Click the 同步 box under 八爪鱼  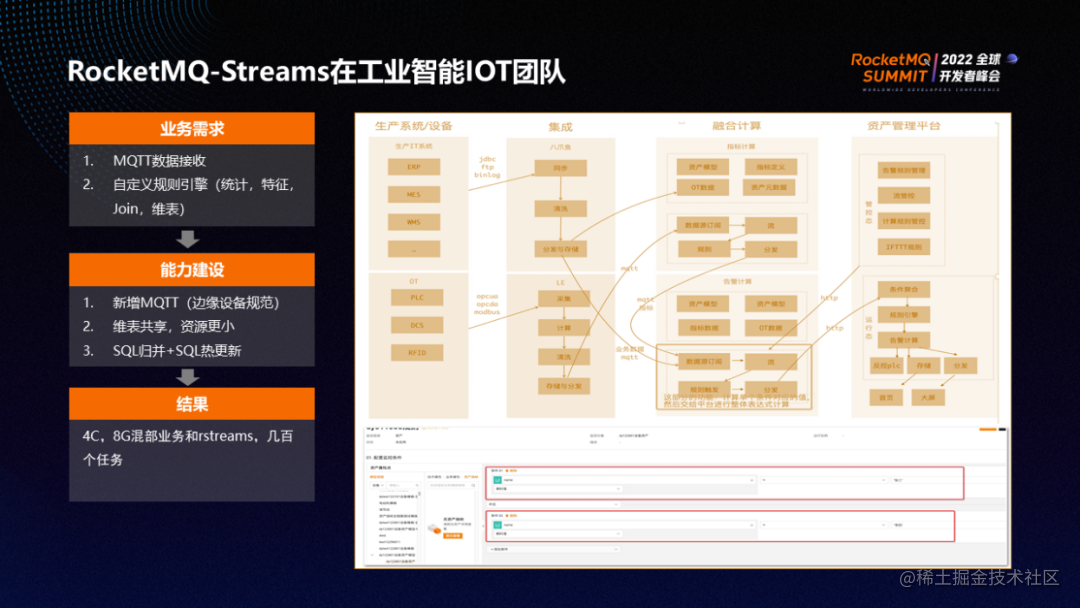coord(561,168)
